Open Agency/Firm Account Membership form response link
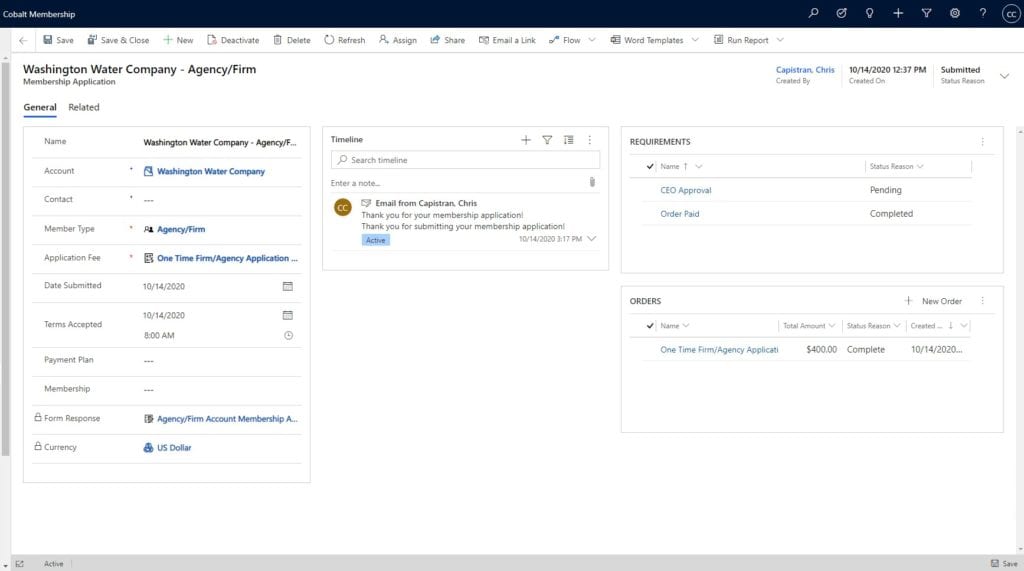The image size is (1024, 571). (227, 419)
